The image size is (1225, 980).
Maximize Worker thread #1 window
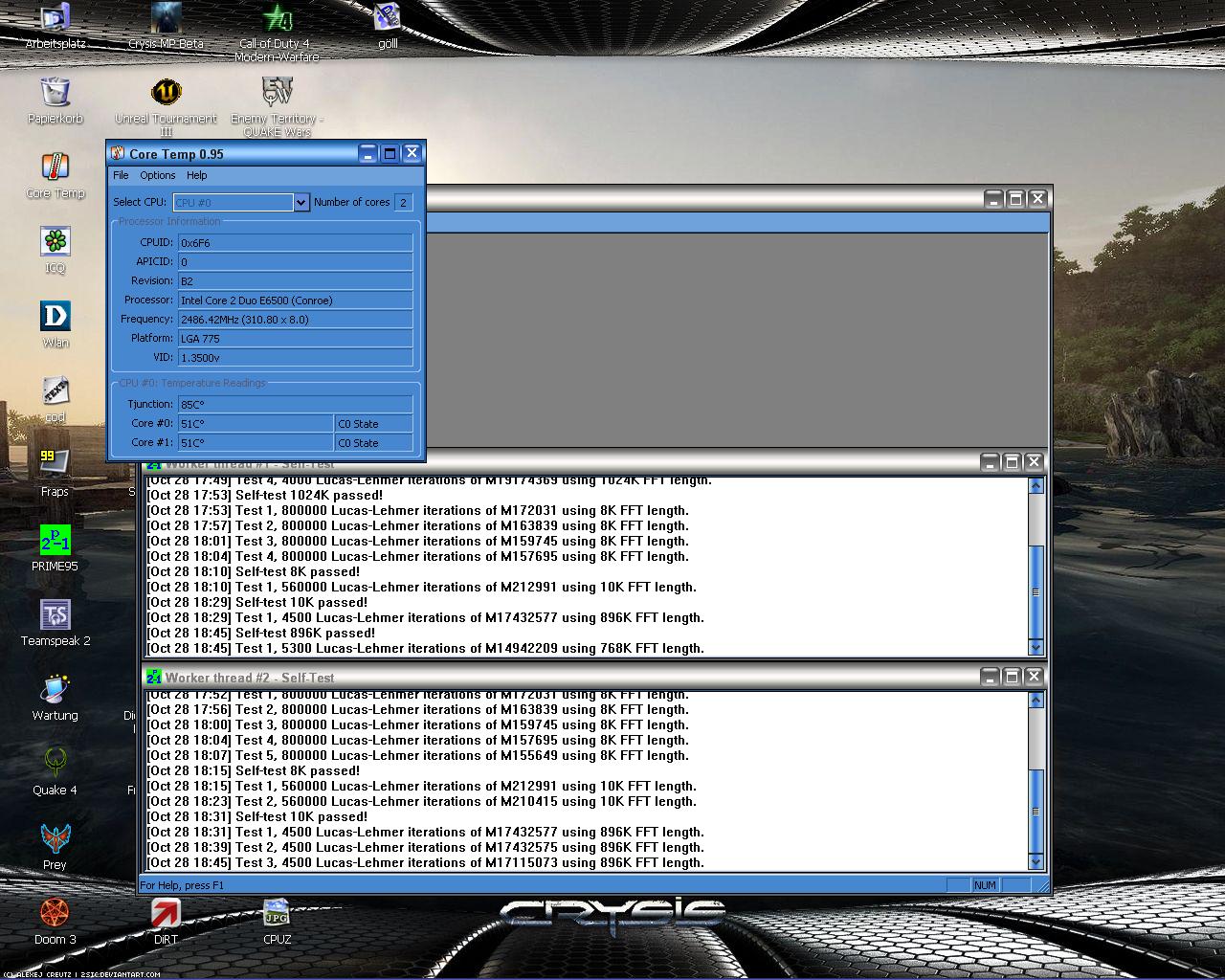click(1012, 462)
